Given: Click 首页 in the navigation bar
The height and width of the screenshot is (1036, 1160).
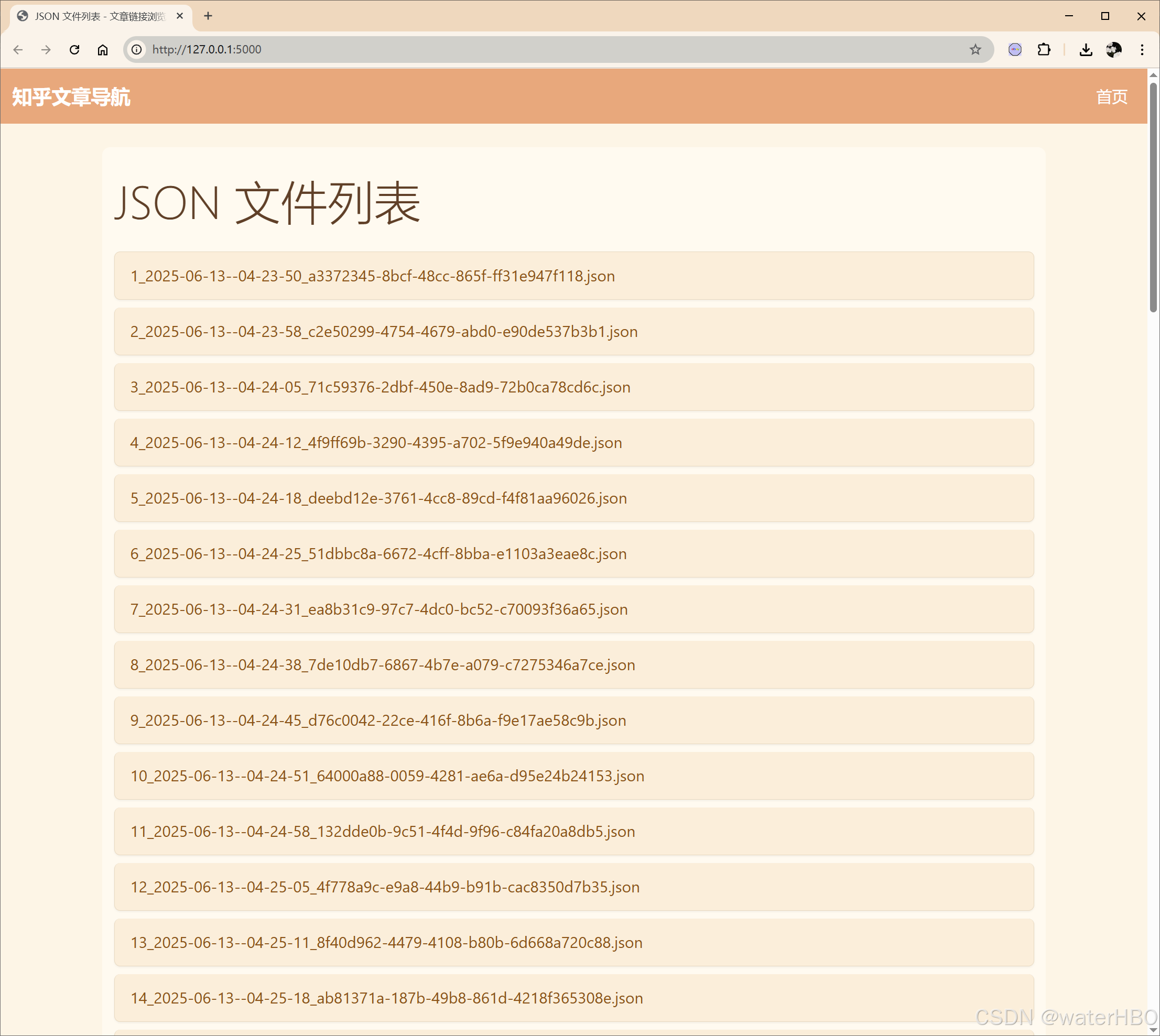Looking at the screenshot, I should point(1111,97).
